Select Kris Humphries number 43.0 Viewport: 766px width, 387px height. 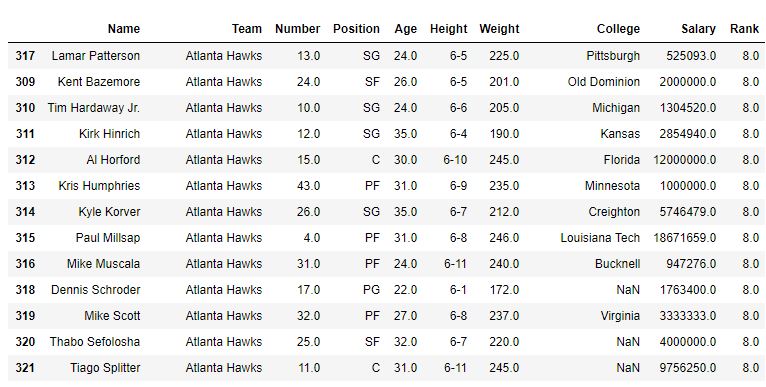(308, 186)
